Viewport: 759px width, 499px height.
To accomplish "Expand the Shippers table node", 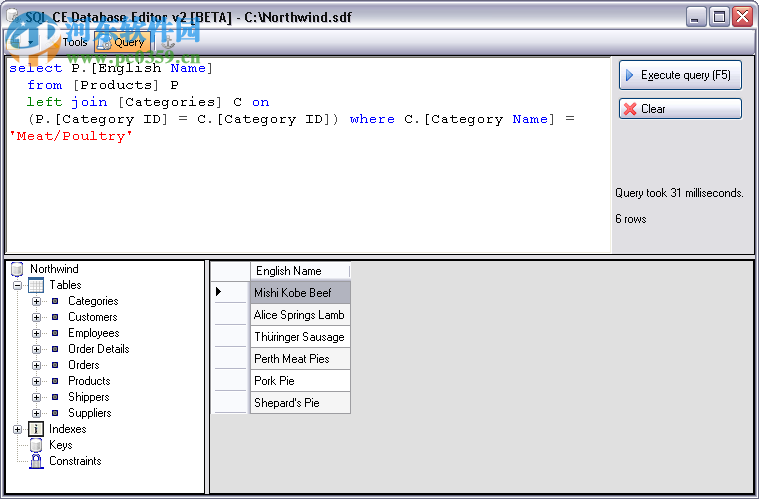I will click(36, 397).
